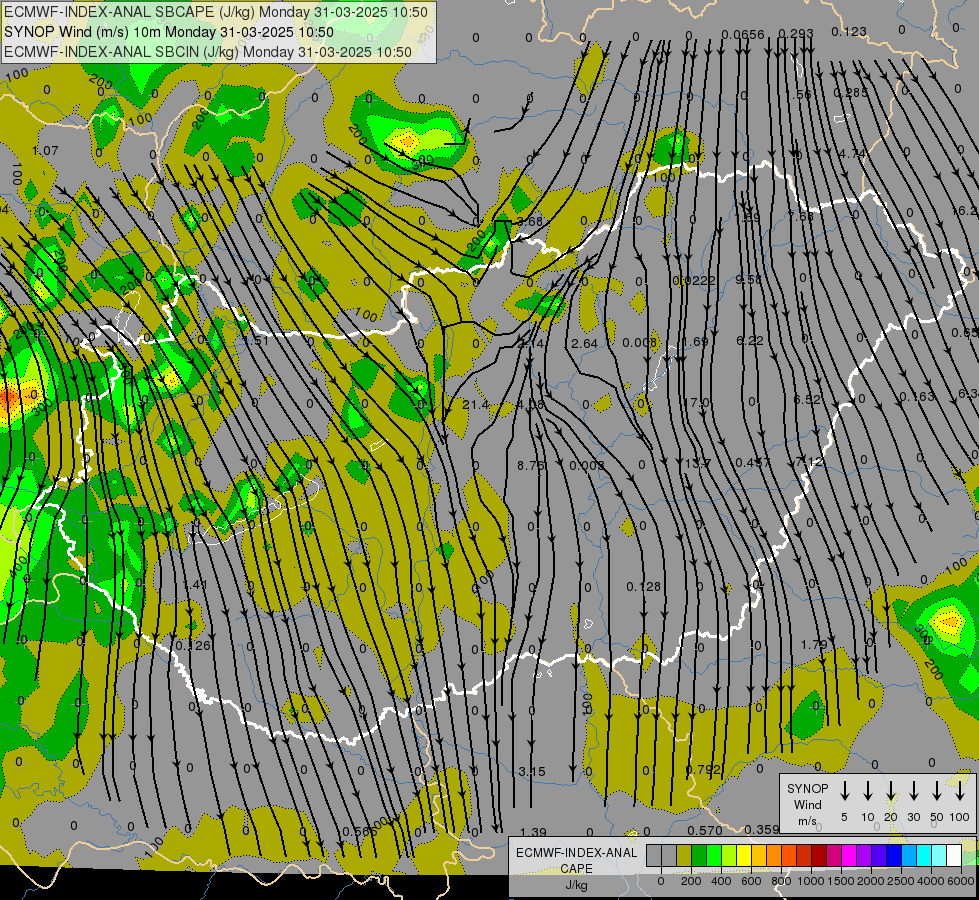The height and width of the screenshot is (900, 979).
Task: Click the map value '0.457'
Action: click(753, 463)
